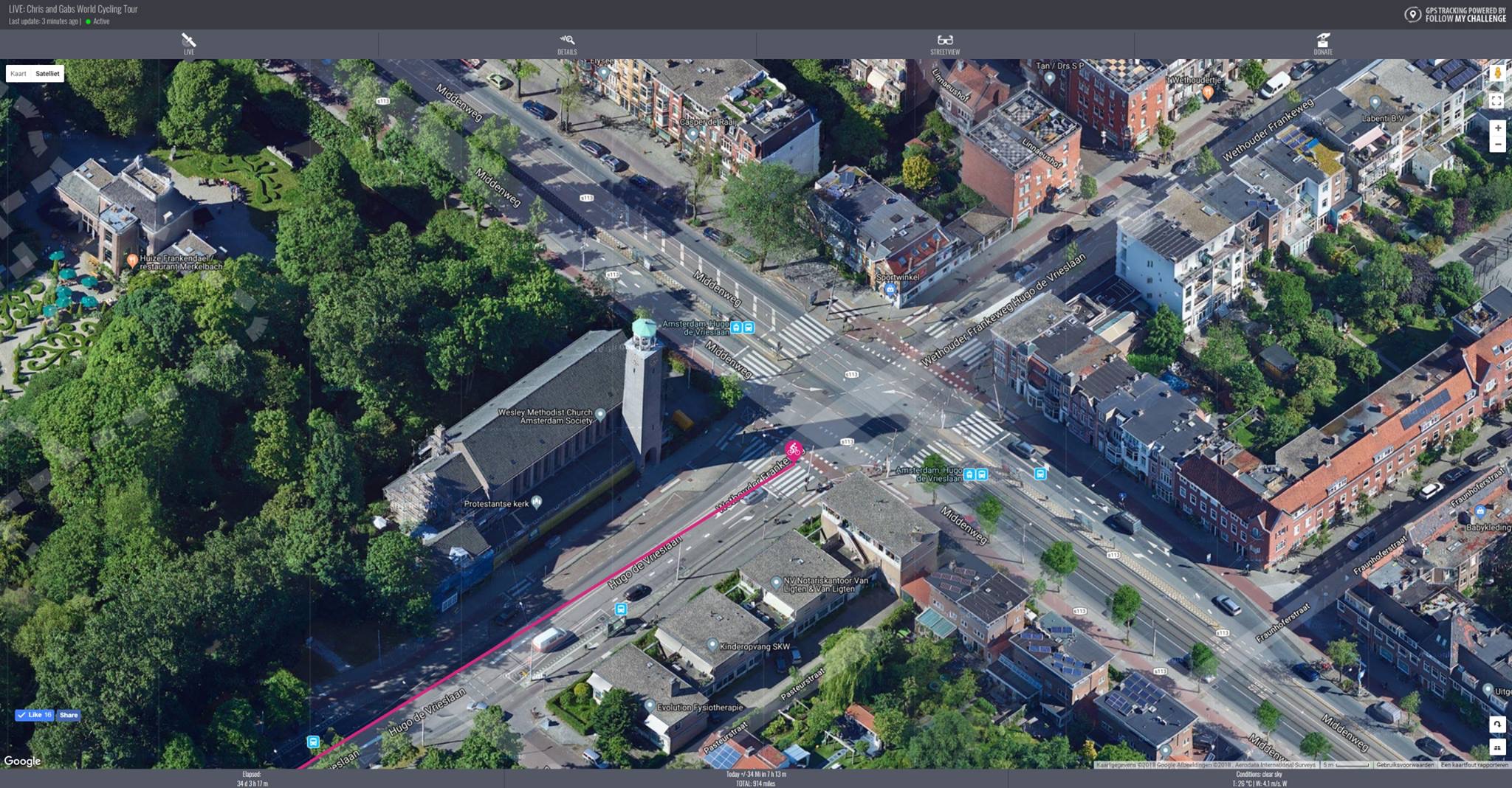Open the Details tab
The image size is (1512, 788).
567,44
